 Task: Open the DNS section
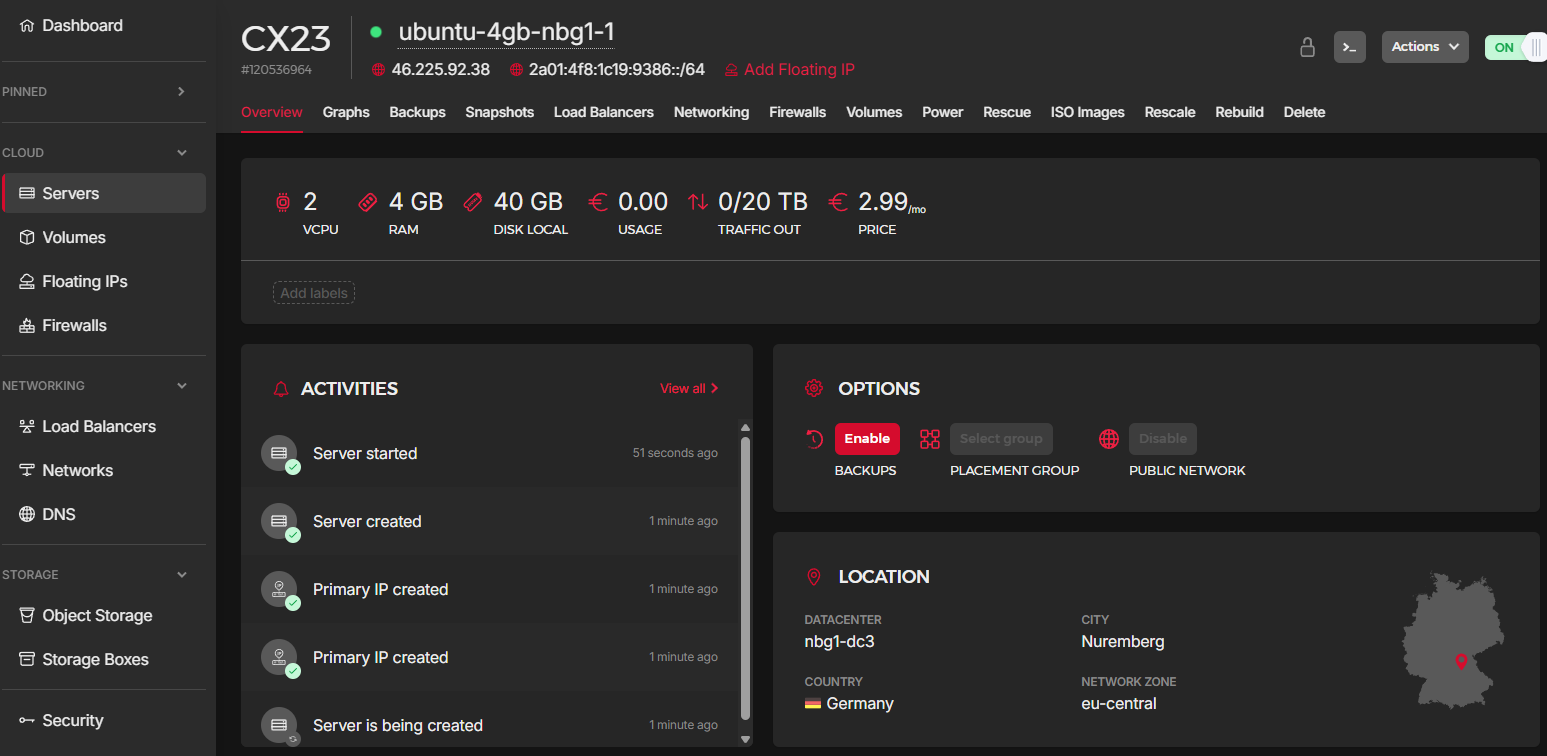coord(59,514)
